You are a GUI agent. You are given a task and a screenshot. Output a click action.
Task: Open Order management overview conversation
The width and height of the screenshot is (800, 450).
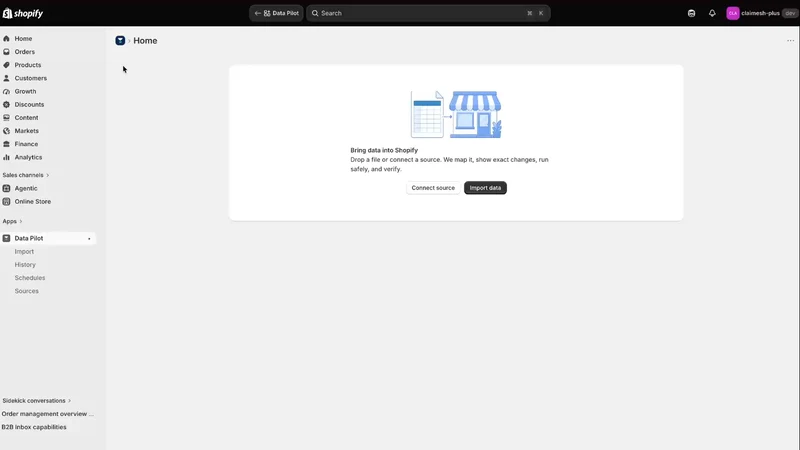click(x=48, y=414)
